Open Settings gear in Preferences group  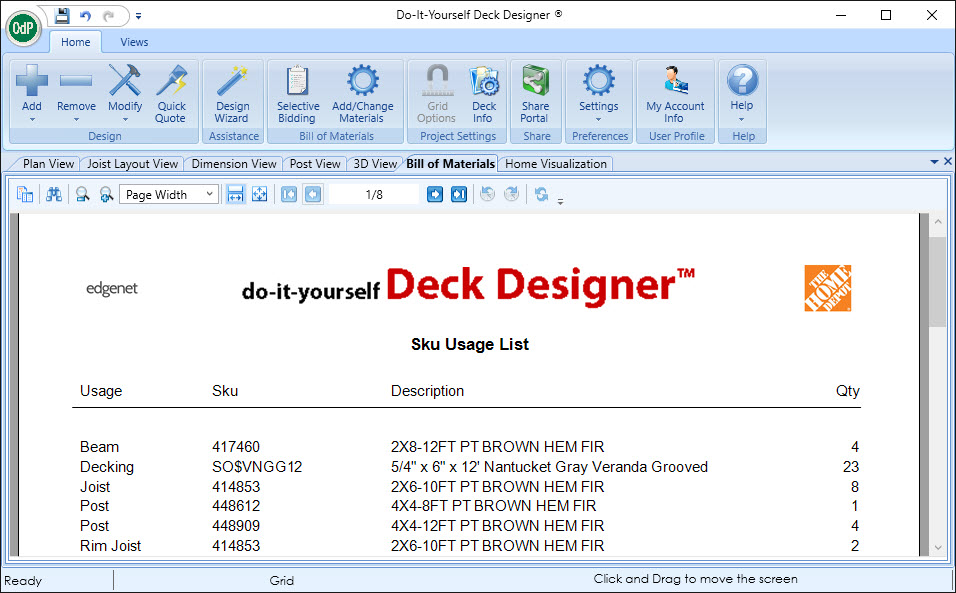click(598, 80)
